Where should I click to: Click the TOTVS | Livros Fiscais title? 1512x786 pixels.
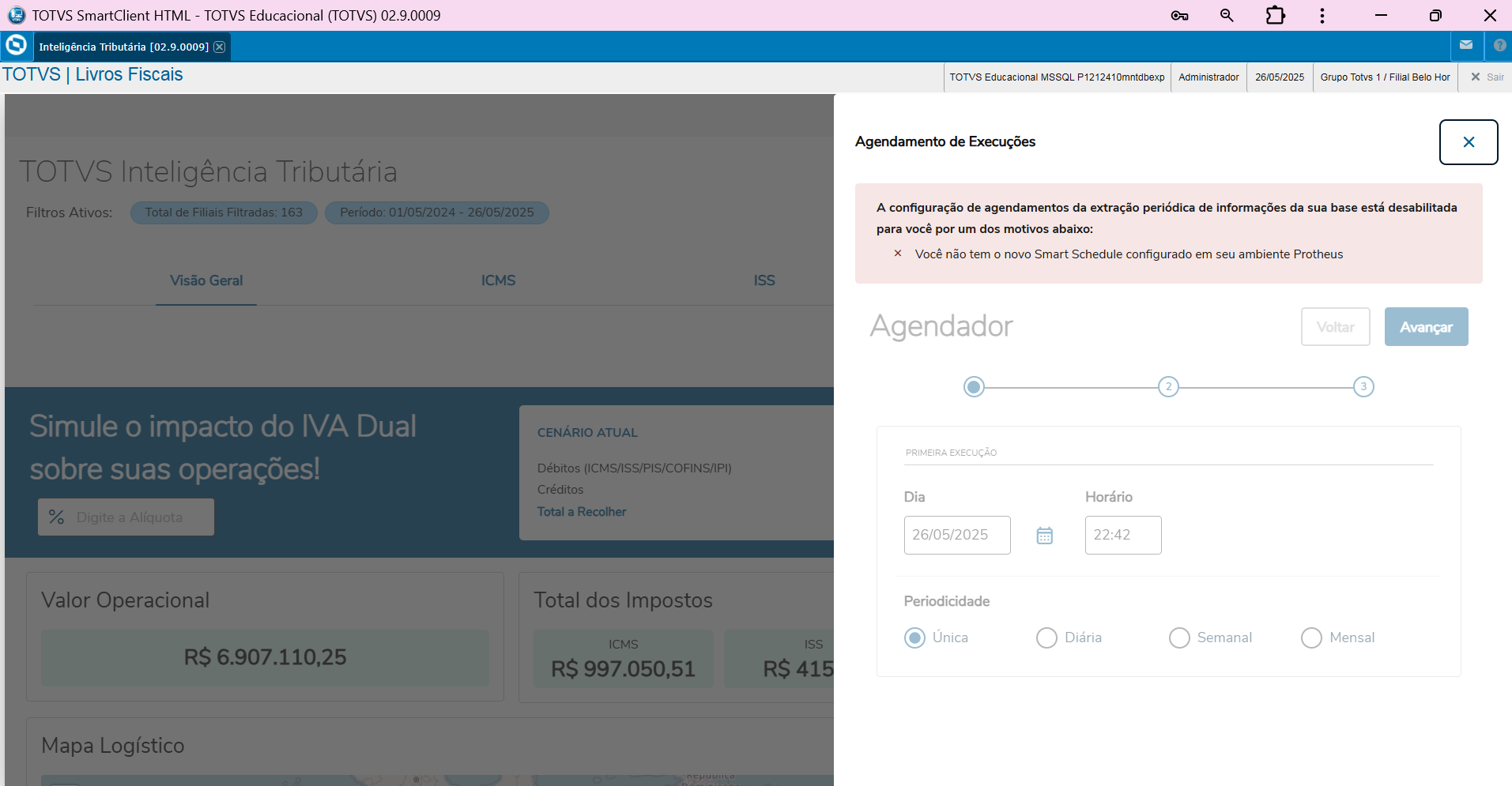(x=93, y=74)
